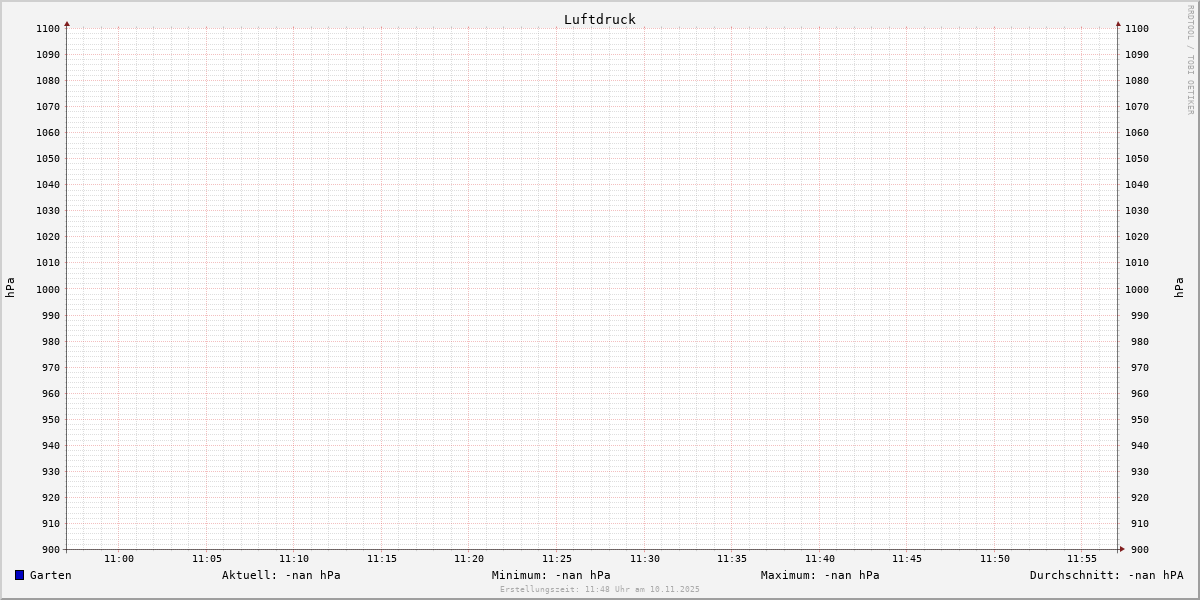The image size is (1200, 600).
Task: Click the 900 label on the left axis
Action: click(x=49, y=549)
